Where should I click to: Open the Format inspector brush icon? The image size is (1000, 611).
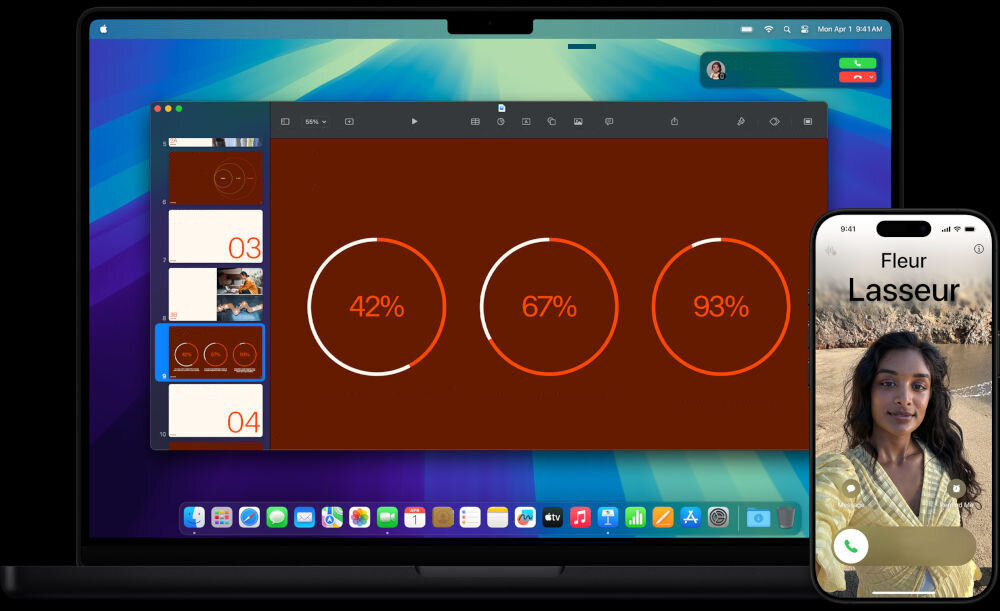coord(741,121)
